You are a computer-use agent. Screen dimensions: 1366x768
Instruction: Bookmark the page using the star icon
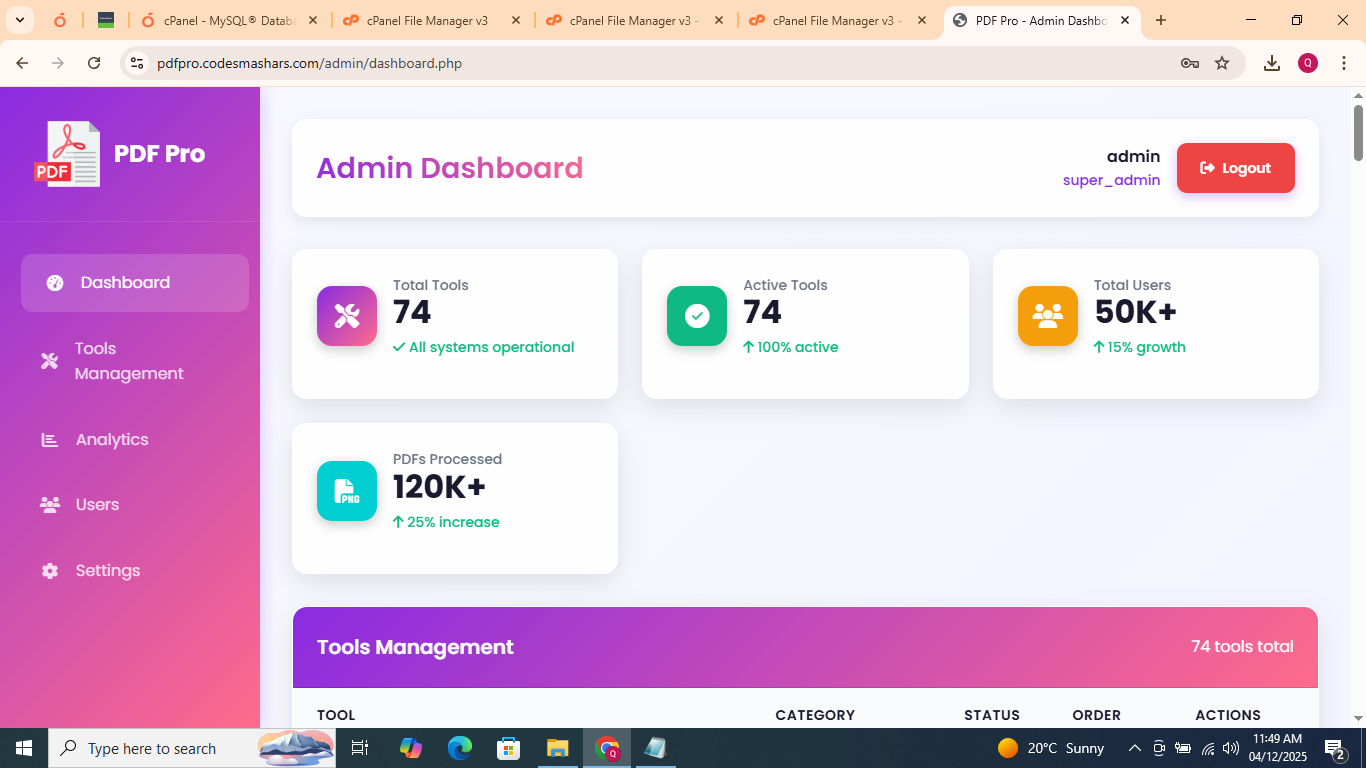pyautogui.click(x=1222, y=62)
